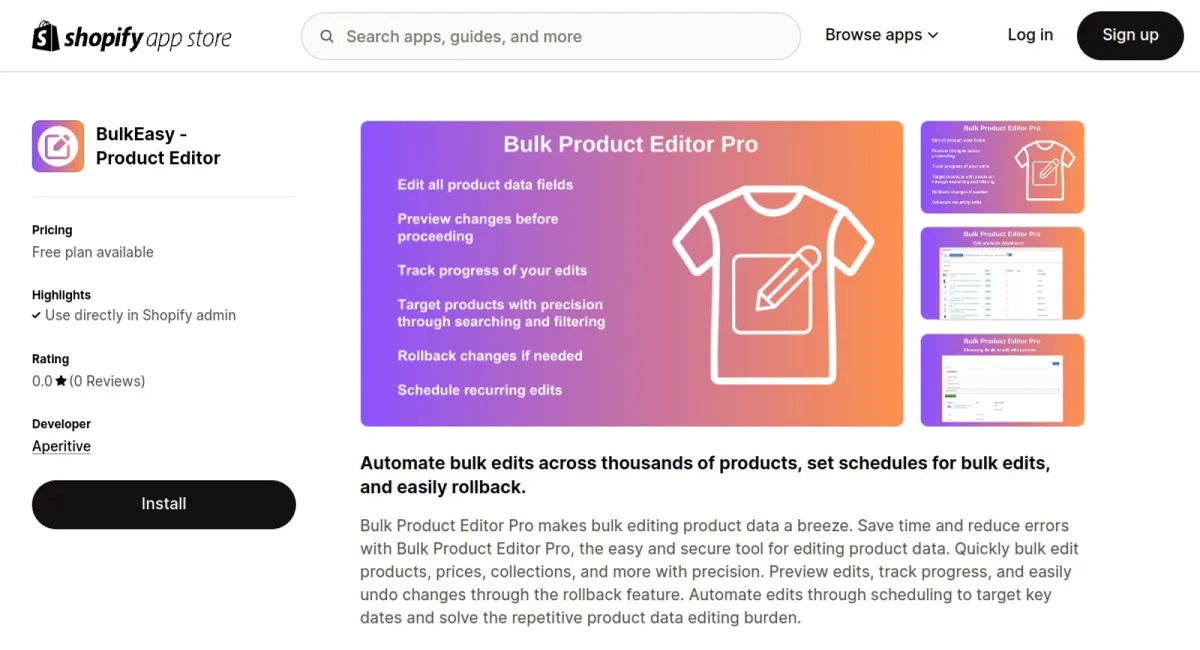Click the checkmark beside Shopify admin highlight

tap(37, 315)
